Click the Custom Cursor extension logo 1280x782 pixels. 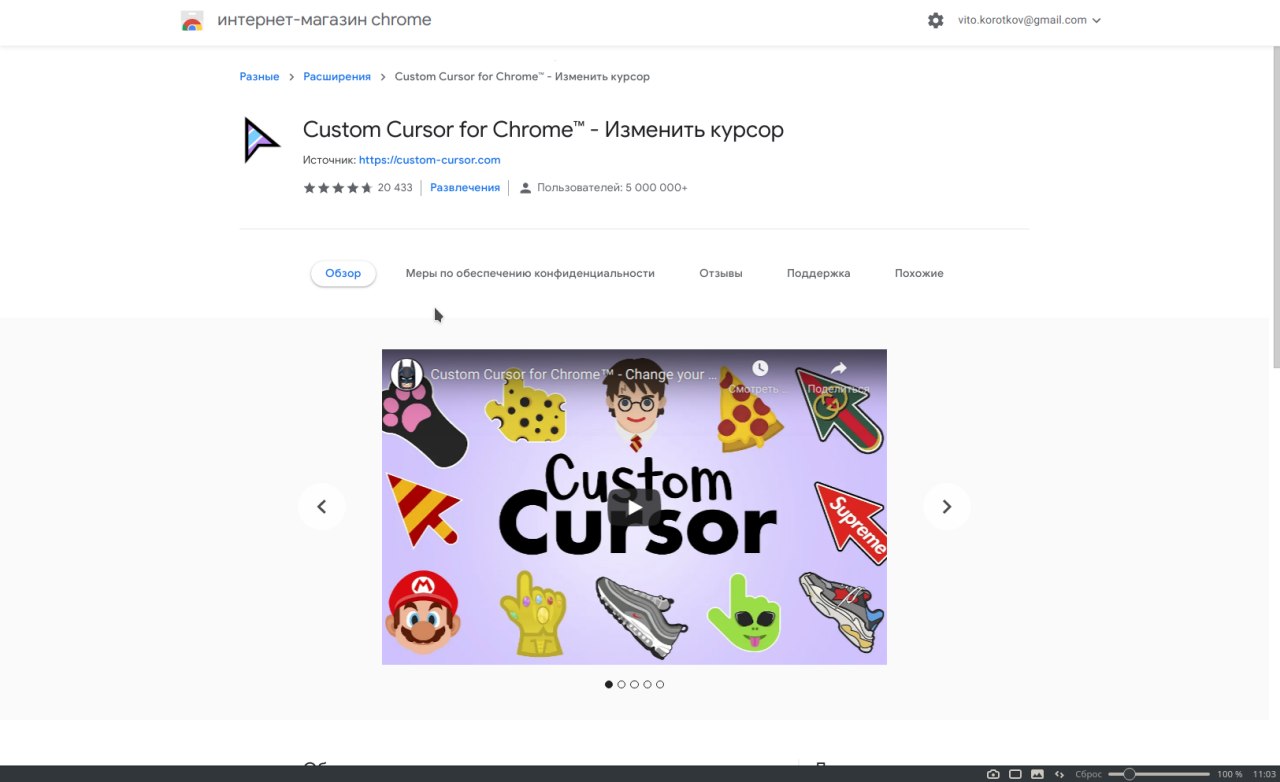point(262,140)
